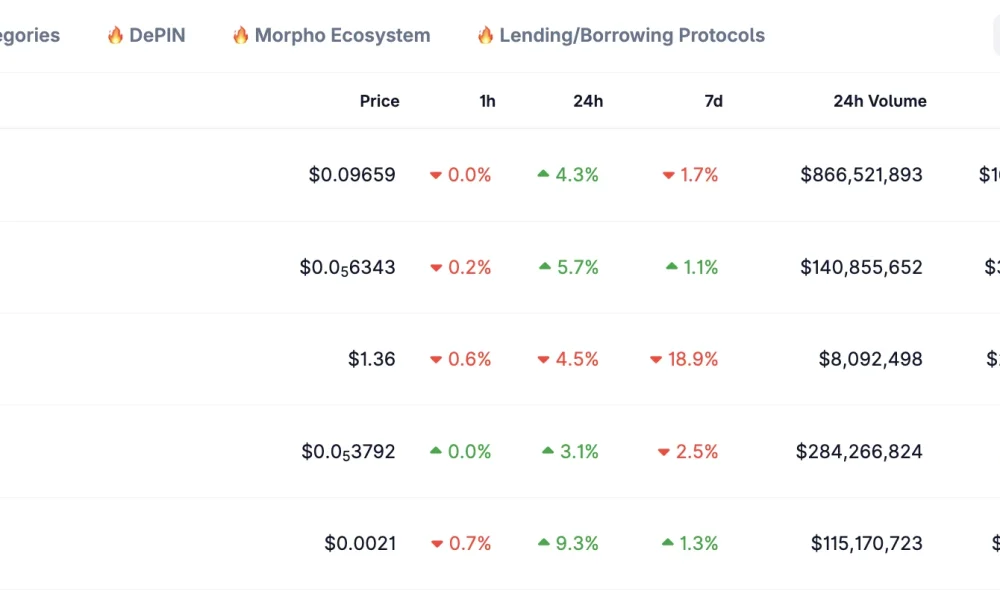
Task: Click the partially visible Categories heading
Action: [x=30, y=34]
